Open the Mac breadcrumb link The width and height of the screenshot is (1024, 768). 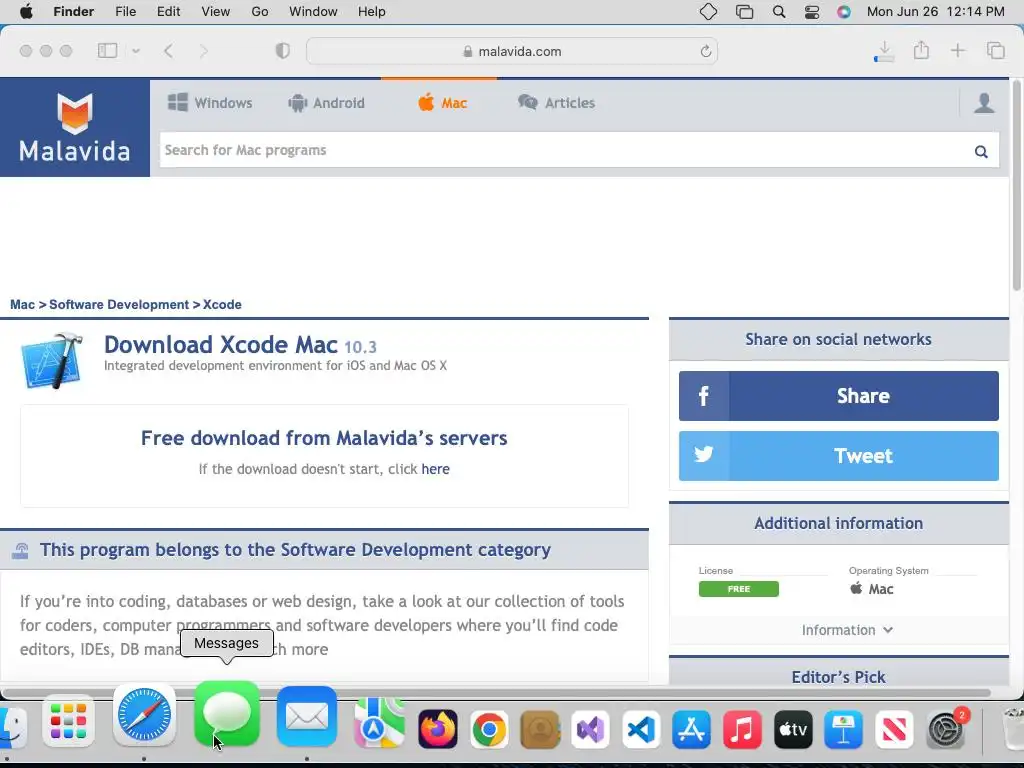click(22, 304)
